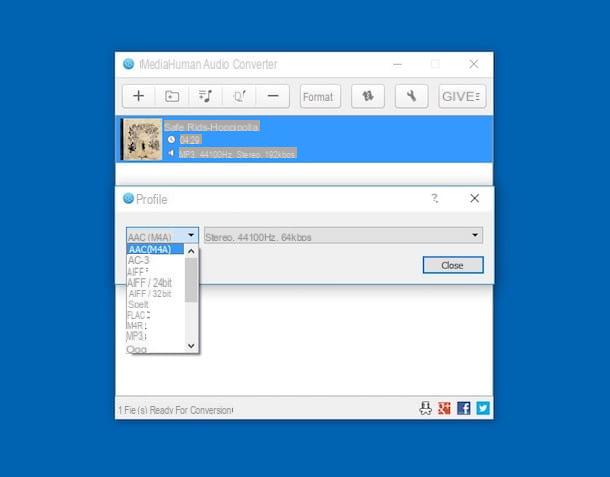Image resolution: width=610 pixels, height=477 pixels.
Task: Click the MediaHuman app icon in title bar
Action: point(128,64)
